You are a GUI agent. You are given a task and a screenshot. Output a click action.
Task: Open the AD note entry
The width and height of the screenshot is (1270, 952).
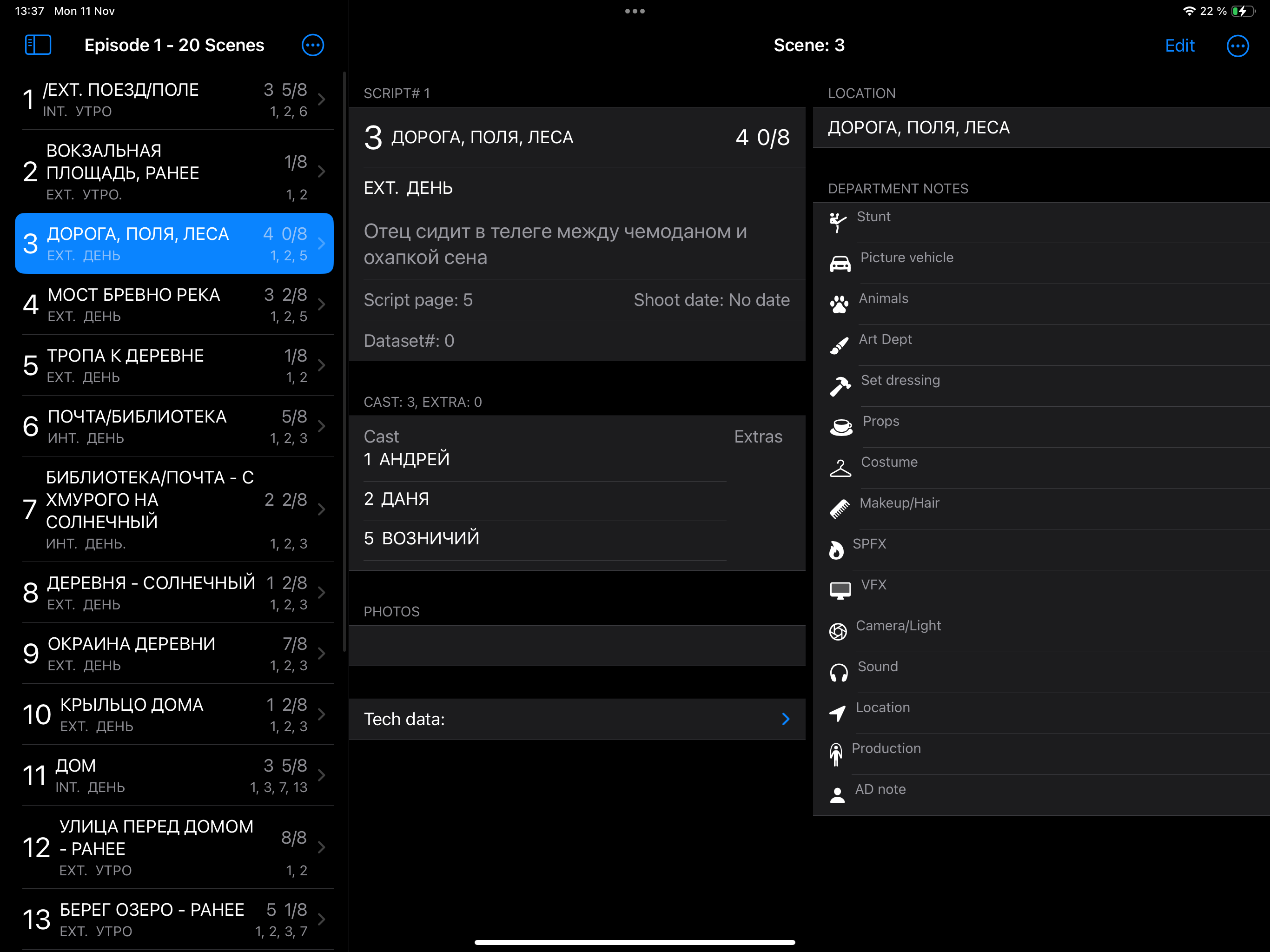pos(1041,795)
